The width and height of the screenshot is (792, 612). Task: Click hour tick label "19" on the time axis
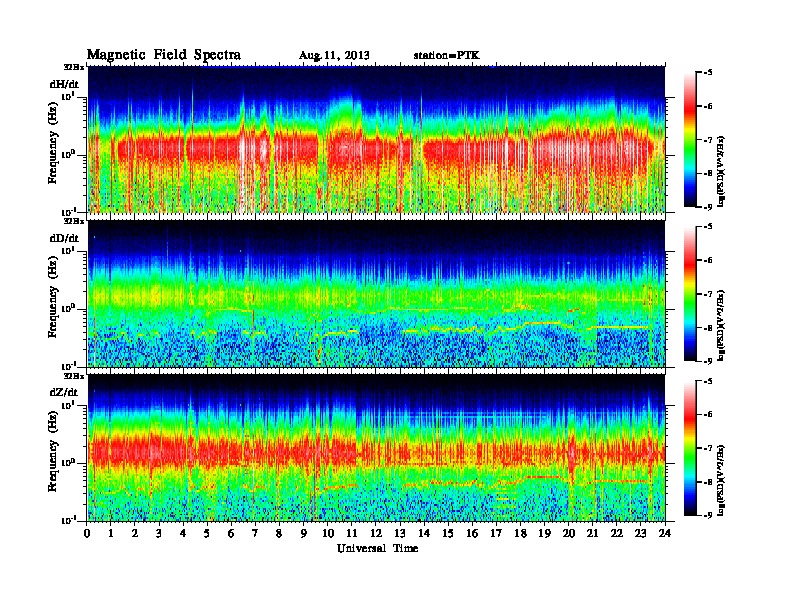point(544,534)
